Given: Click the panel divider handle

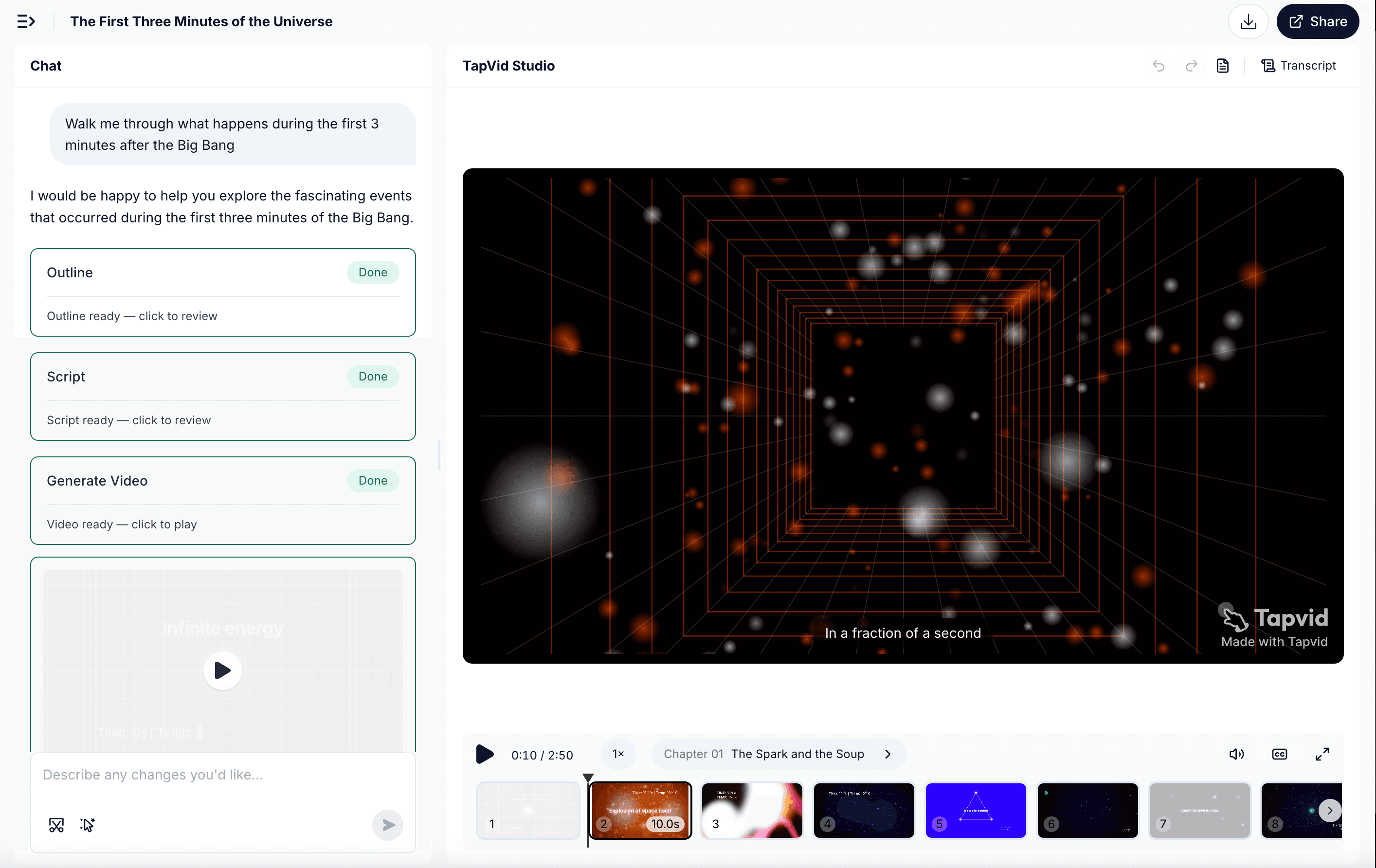Looking at the screenshot, I should tap(439, 454).
